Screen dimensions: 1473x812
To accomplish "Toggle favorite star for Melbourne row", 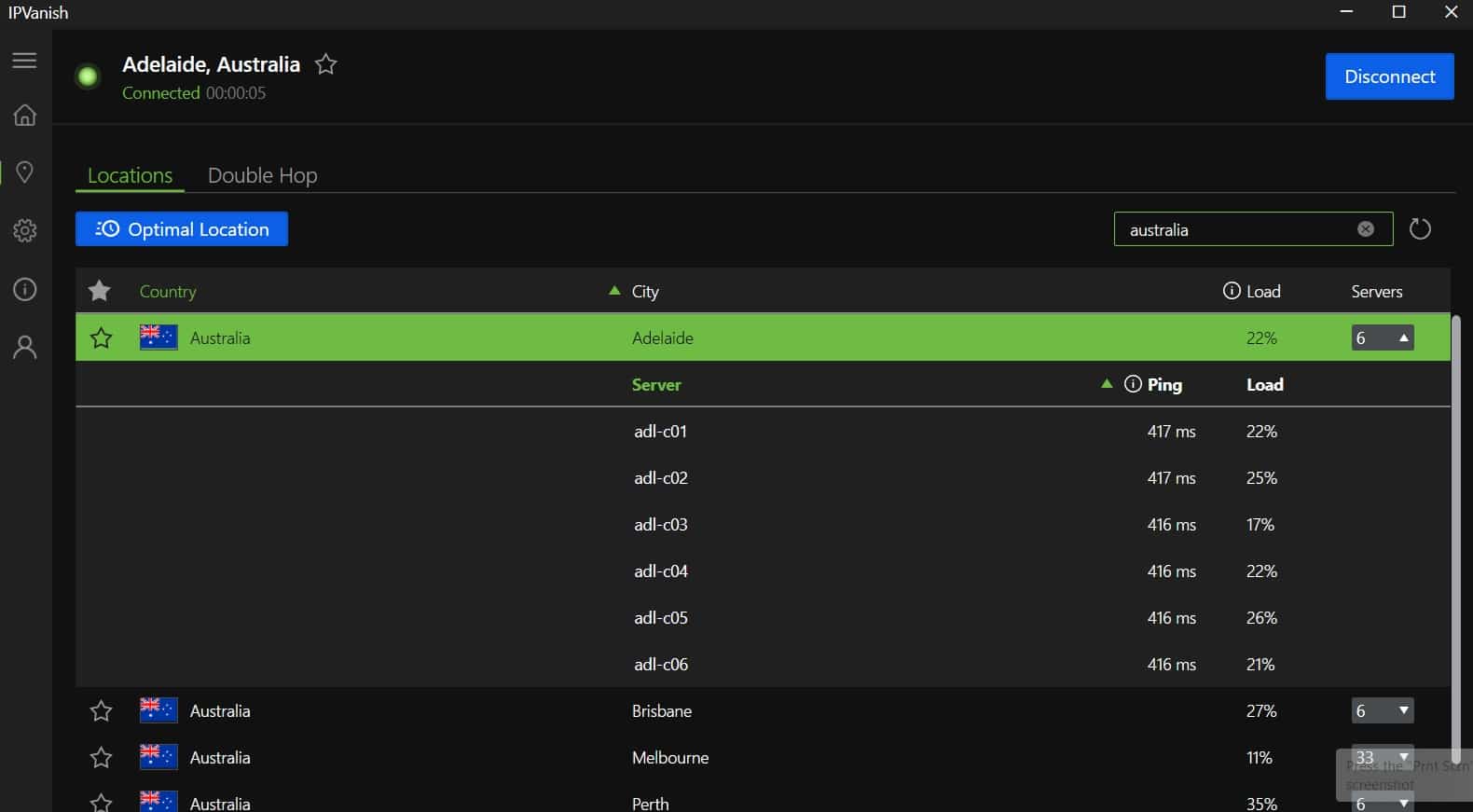I will point(101,758).
